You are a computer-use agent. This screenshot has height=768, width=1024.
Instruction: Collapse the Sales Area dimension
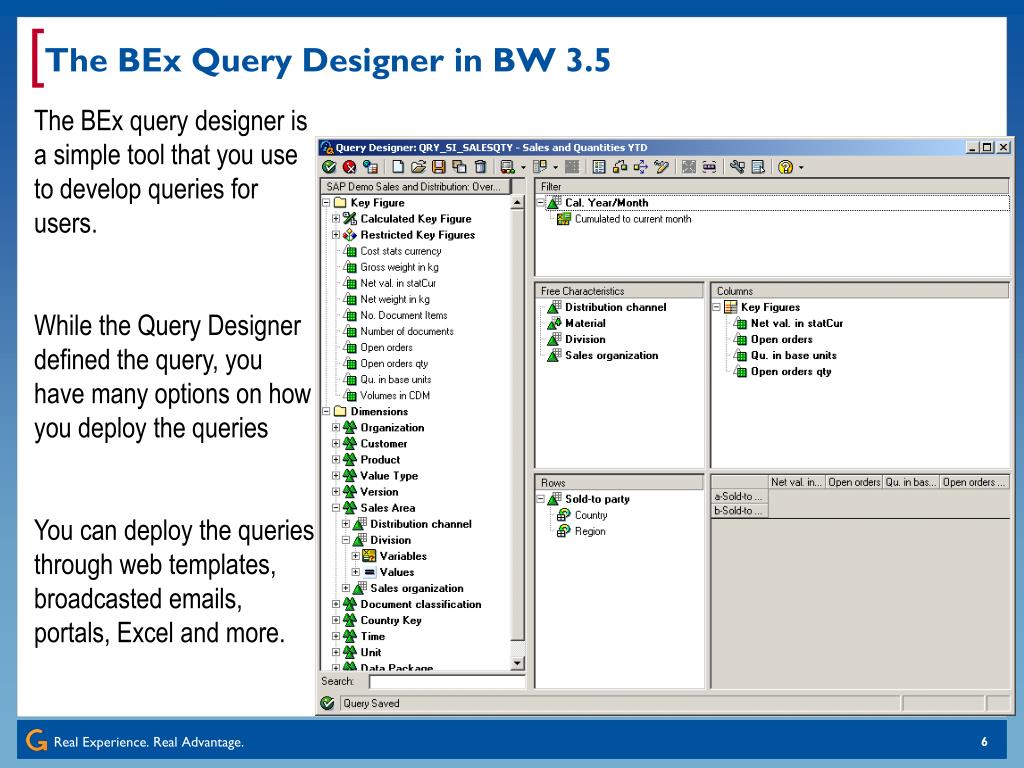pyautogui.click(x=336, y=508)
